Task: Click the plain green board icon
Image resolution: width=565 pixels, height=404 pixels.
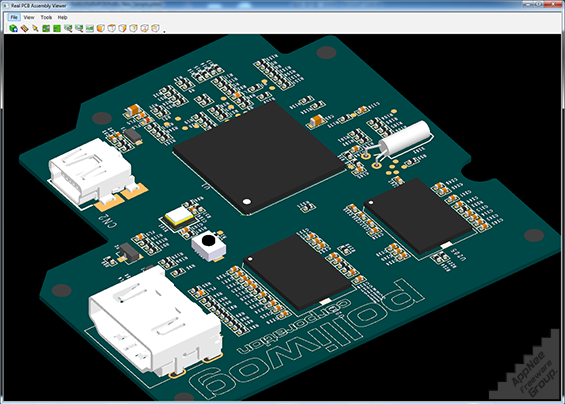Action: [57, 28]
